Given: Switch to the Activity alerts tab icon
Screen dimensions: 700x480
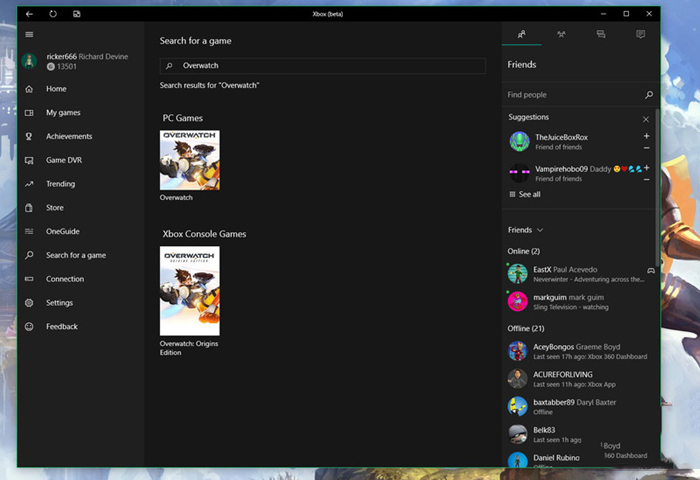Looking at the screenshot, I should [641, 34].
